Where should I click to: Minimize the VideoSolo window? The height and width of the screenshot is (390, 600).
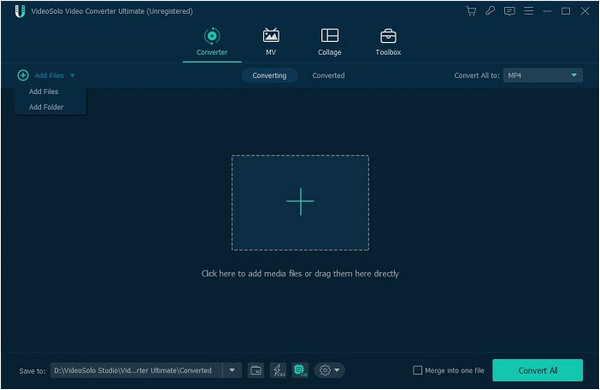click(x=547, y=11)
